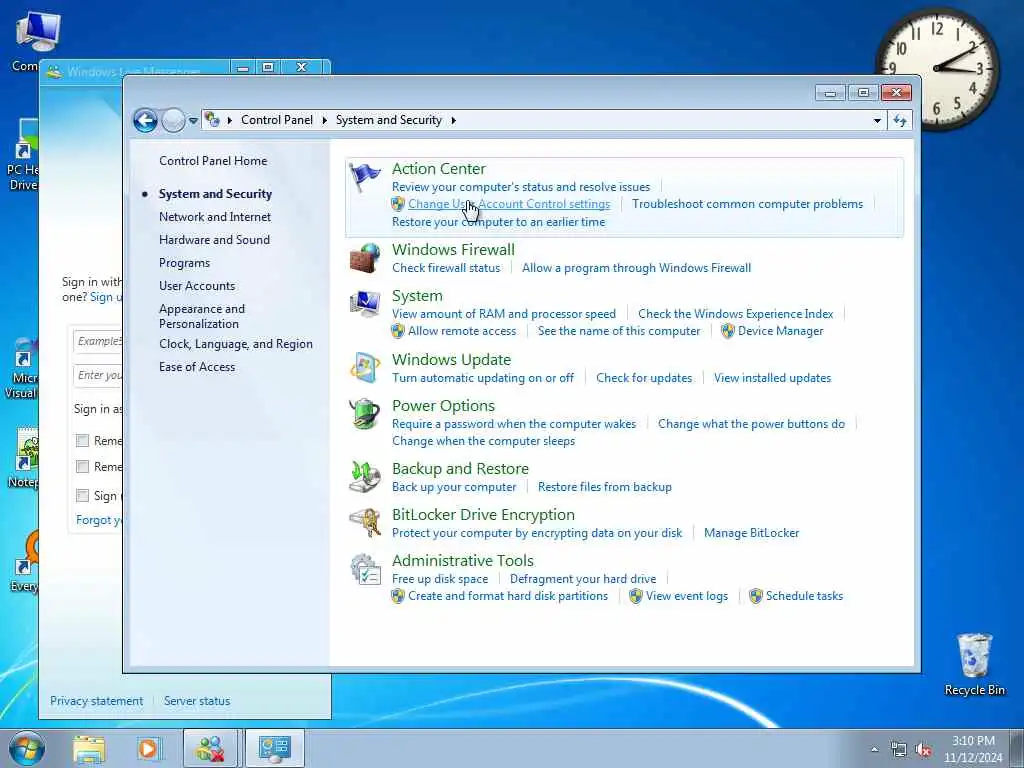Click Restore files from backup link
Viewport: 1024px width, 768px height.
605,487
